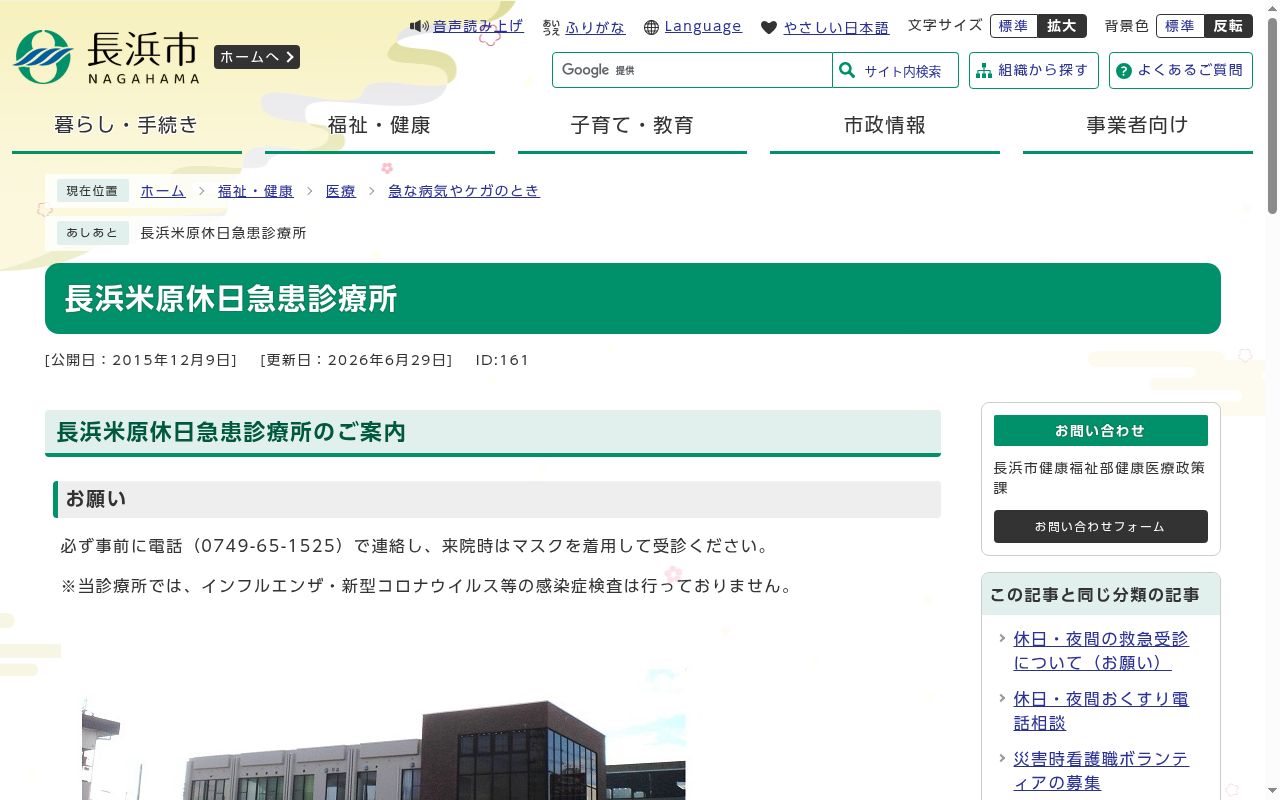Image resolution: width=1280 pixels, height=800 pixels.
Task: Open the 福祉・健康 menu
Action: pos(380,126)
